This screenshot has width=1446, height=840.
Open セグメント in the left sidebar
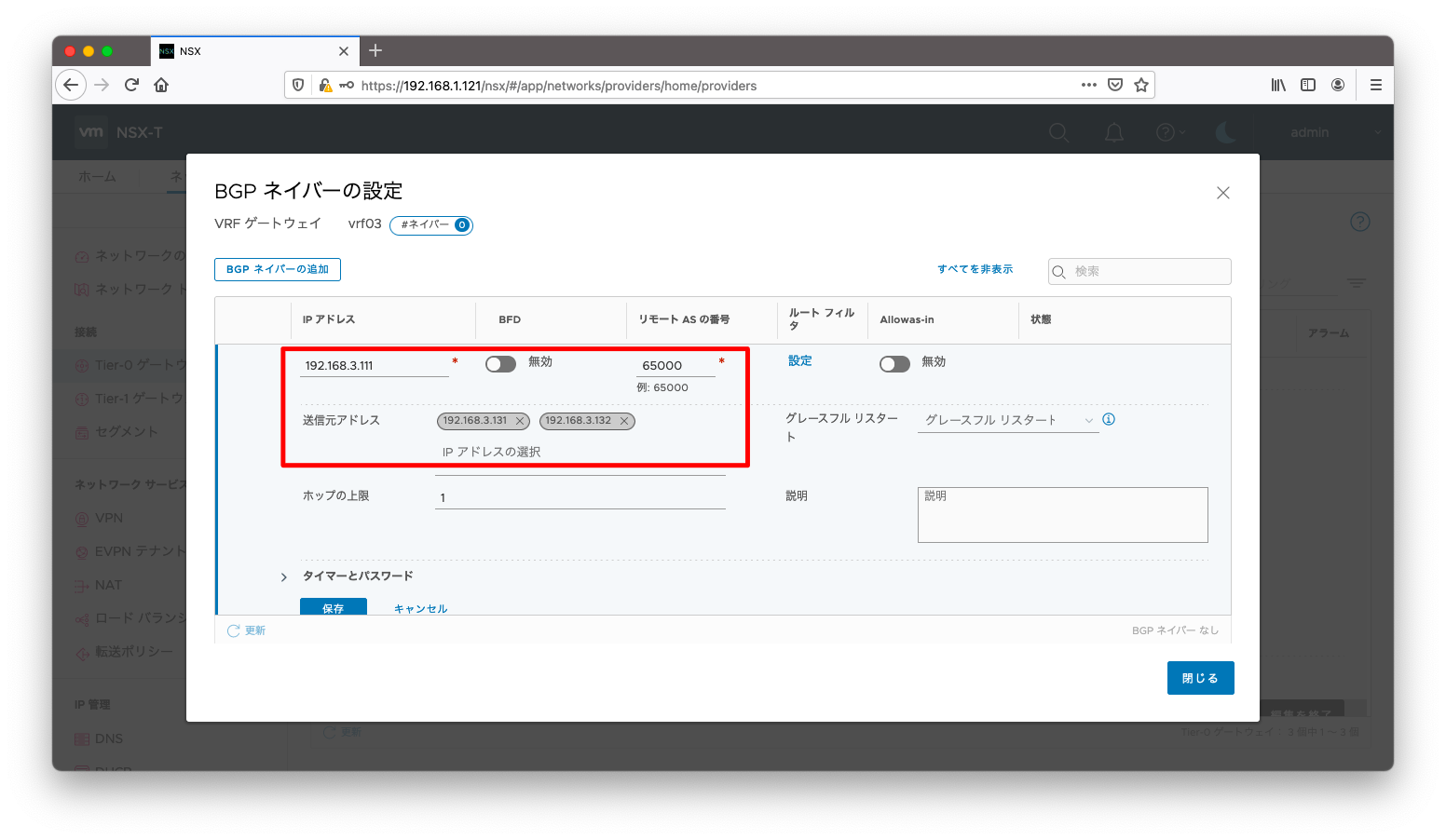(x=126, y=431)
